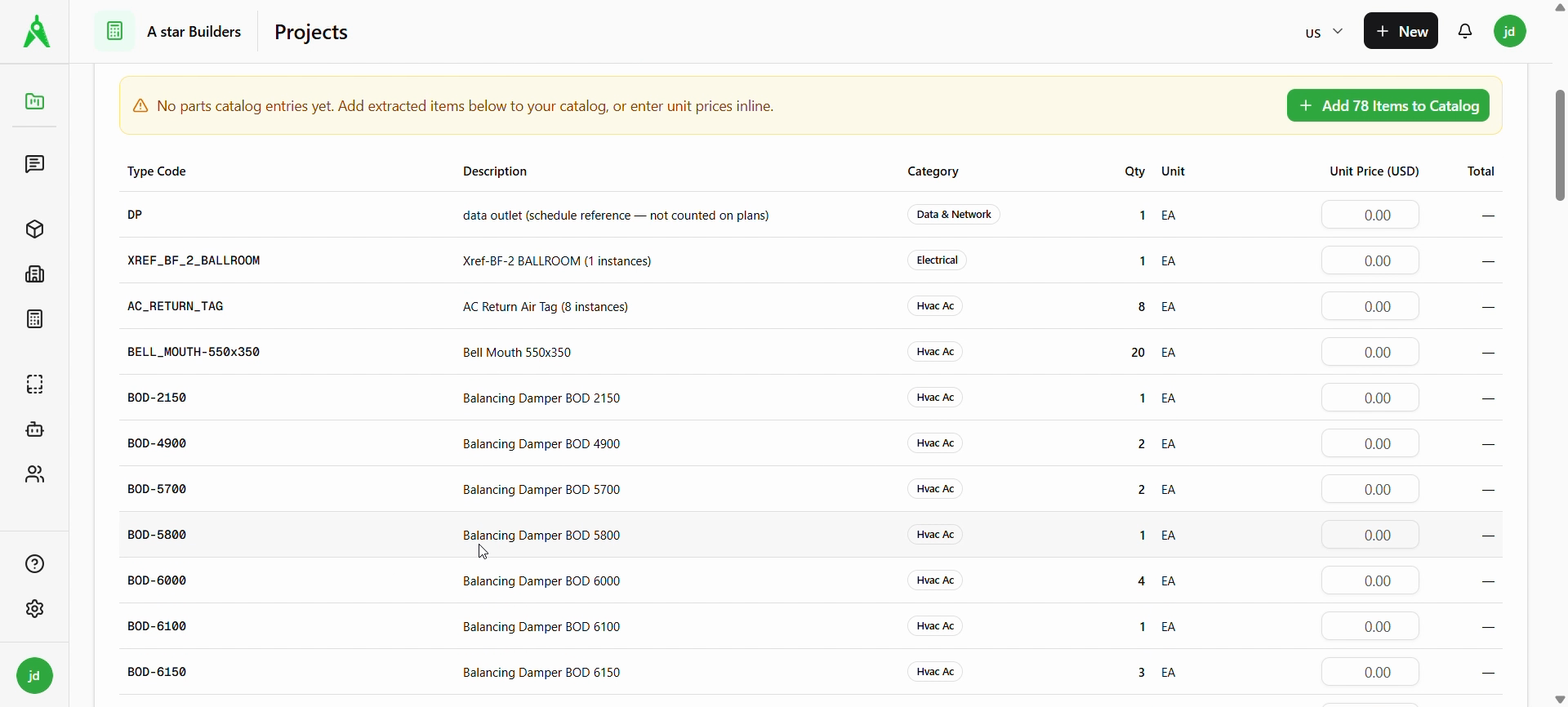Click the A star Builders company name
1568x707 pixels.
194,32
